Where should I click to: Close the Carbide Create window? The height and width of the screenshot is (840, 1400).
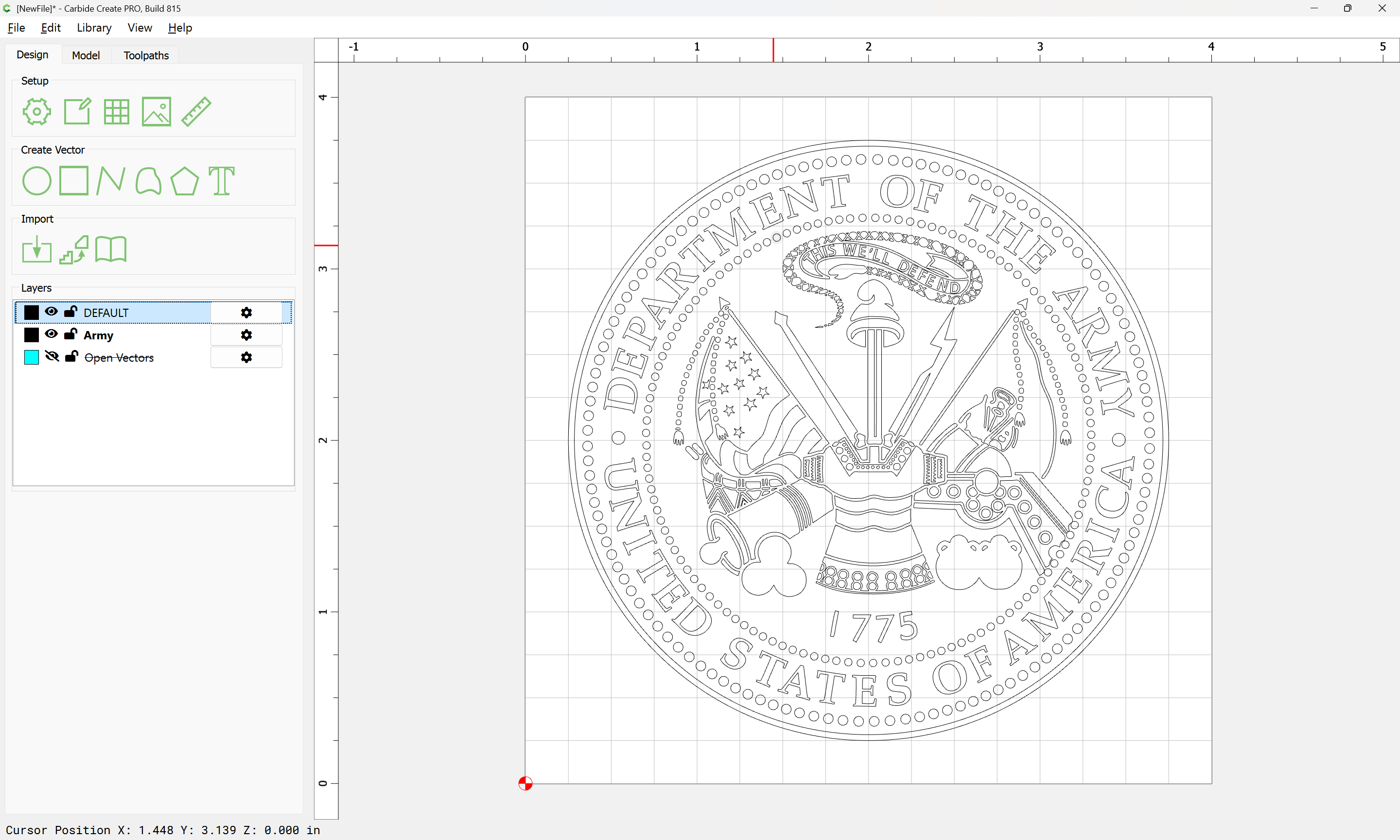(x=1382, y=8)
